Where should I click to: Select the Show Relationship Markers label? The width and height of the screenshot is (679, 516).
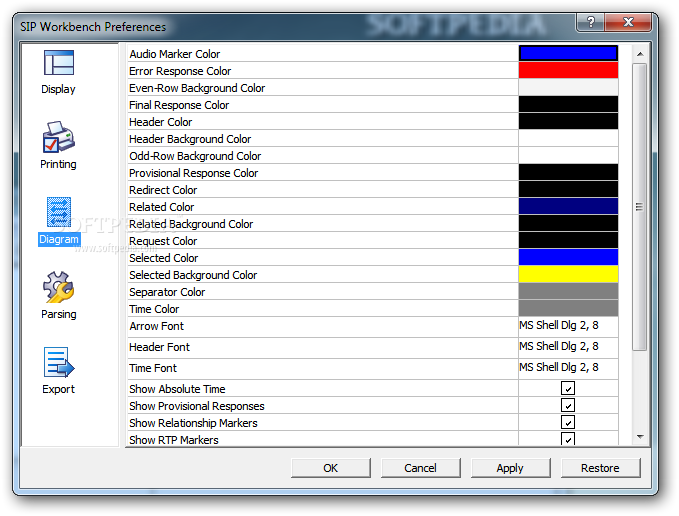tap(193, 423)
